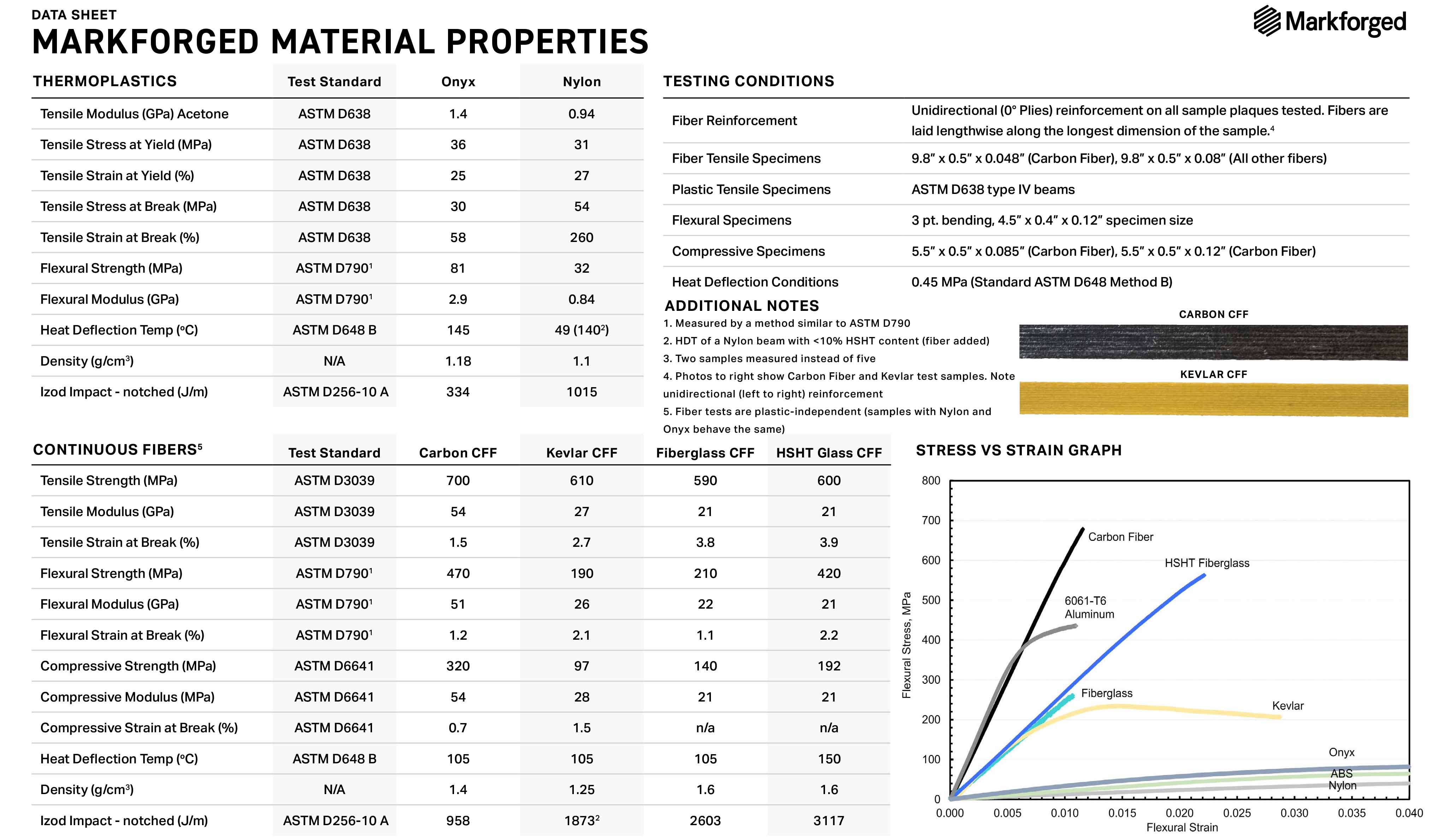Click the Compressive Specimens label

(x=748, y=251)
